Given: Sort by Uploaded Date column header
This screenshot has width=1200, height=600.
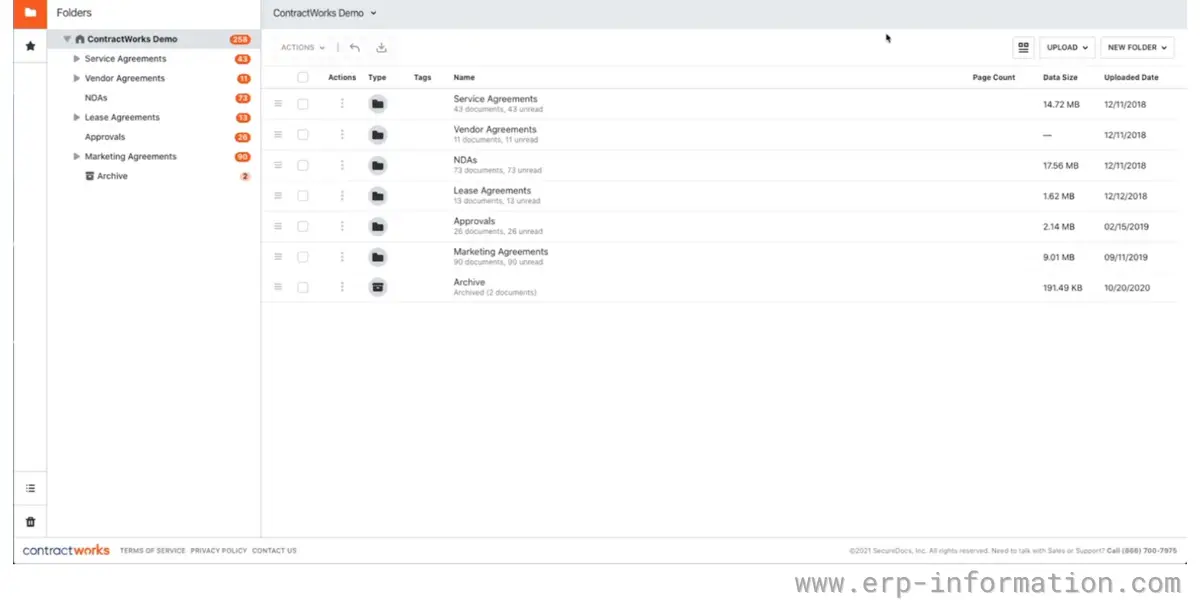Looking at the screenshot, I should (1131, 77).
